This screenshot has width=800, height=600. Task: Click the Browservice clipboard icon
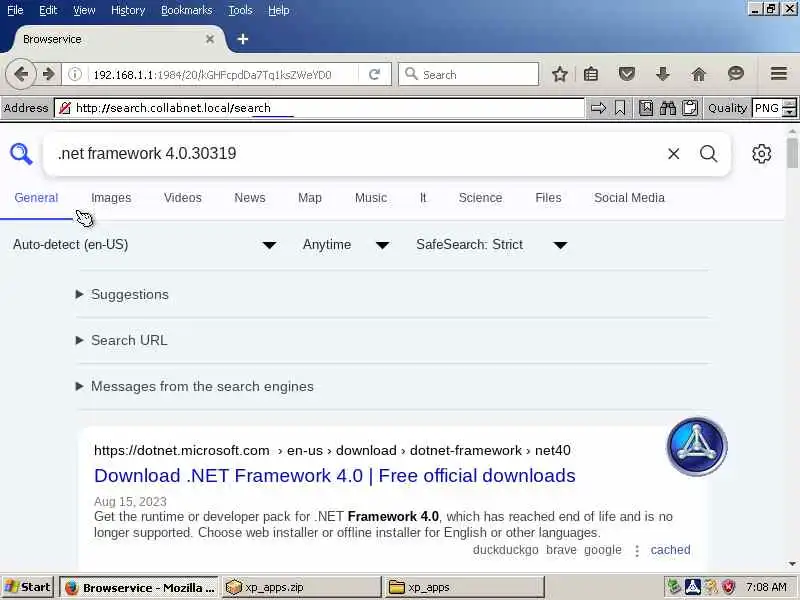tap(690, 108)
